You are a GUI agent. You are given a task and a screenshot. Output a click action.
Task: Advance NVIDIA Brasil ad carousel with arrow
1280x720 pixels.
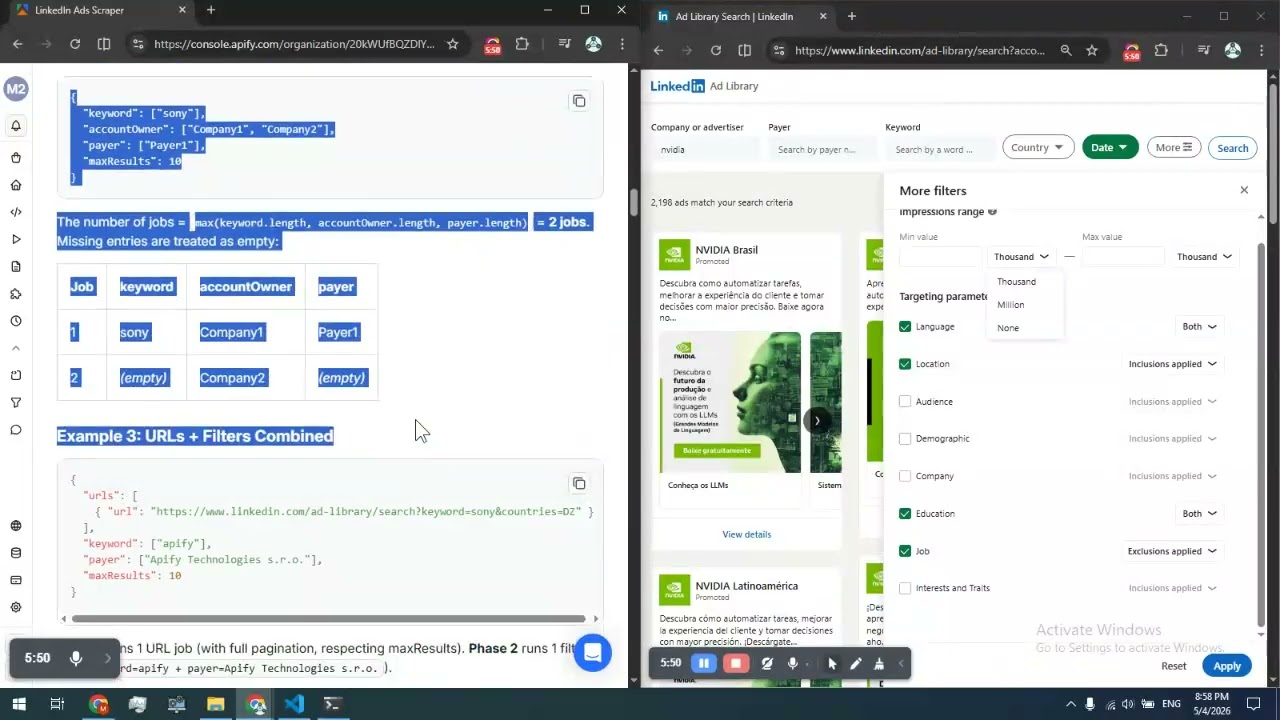tap(817, 421)
